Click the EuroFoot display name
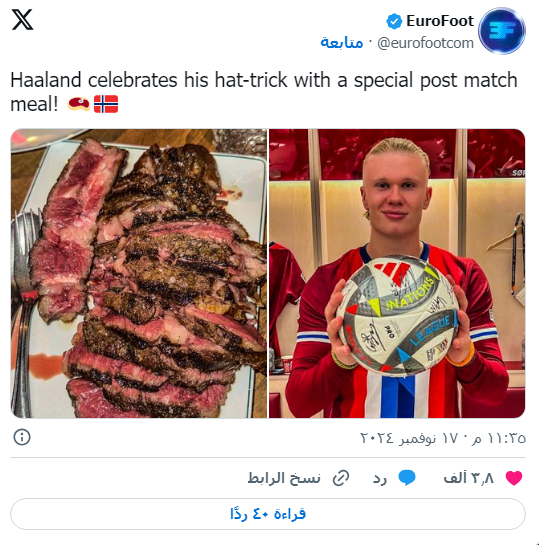This screenshot has width=539, height=545. (x=440, y=21)
